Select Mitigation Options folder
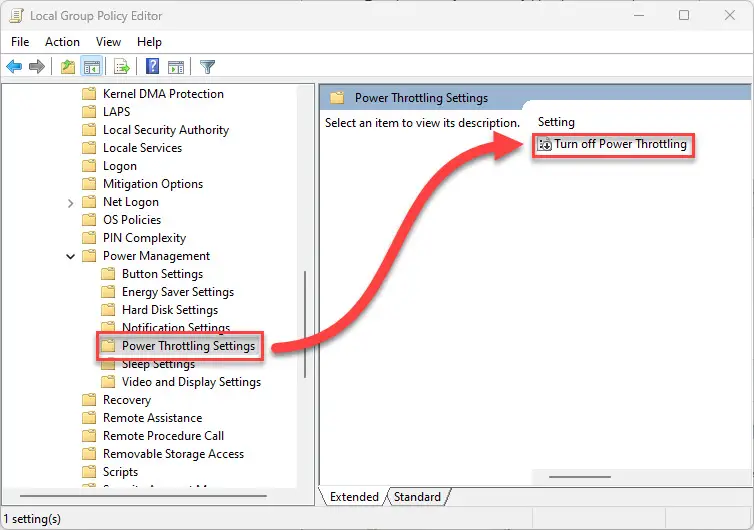754x530 pixels. click(153, 184)
